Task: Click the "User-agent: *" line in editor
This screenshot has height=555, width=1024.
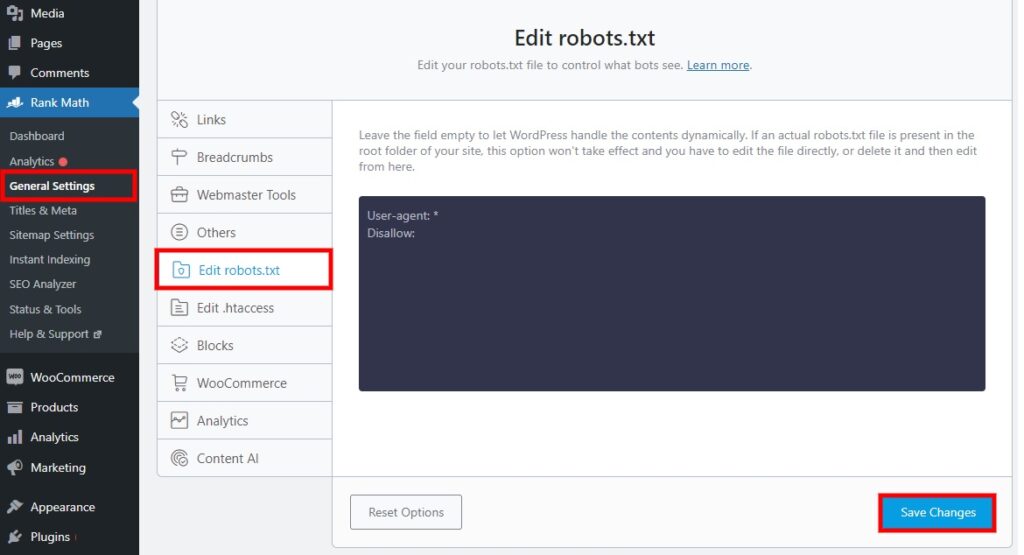Action: click(x=402, y=215)
